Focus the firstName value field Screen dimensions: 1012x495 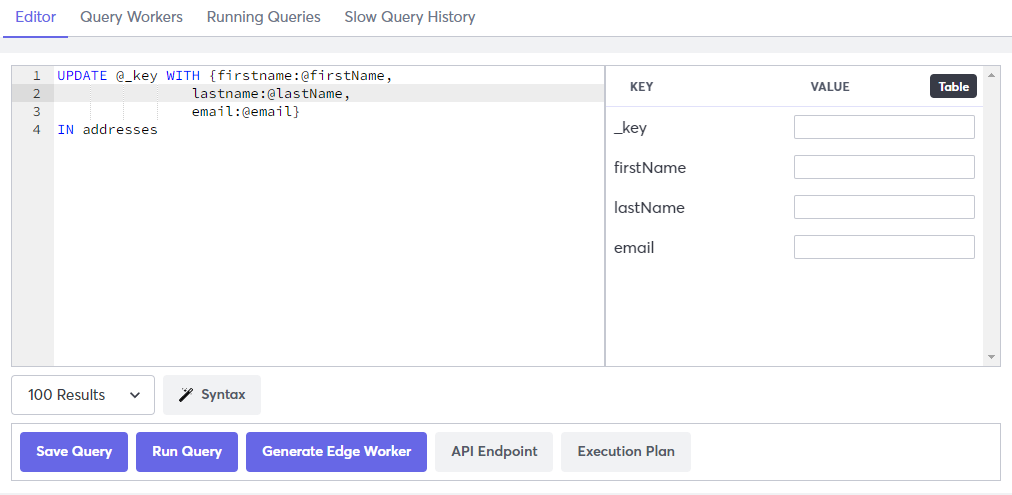click(x=884, y=167)
